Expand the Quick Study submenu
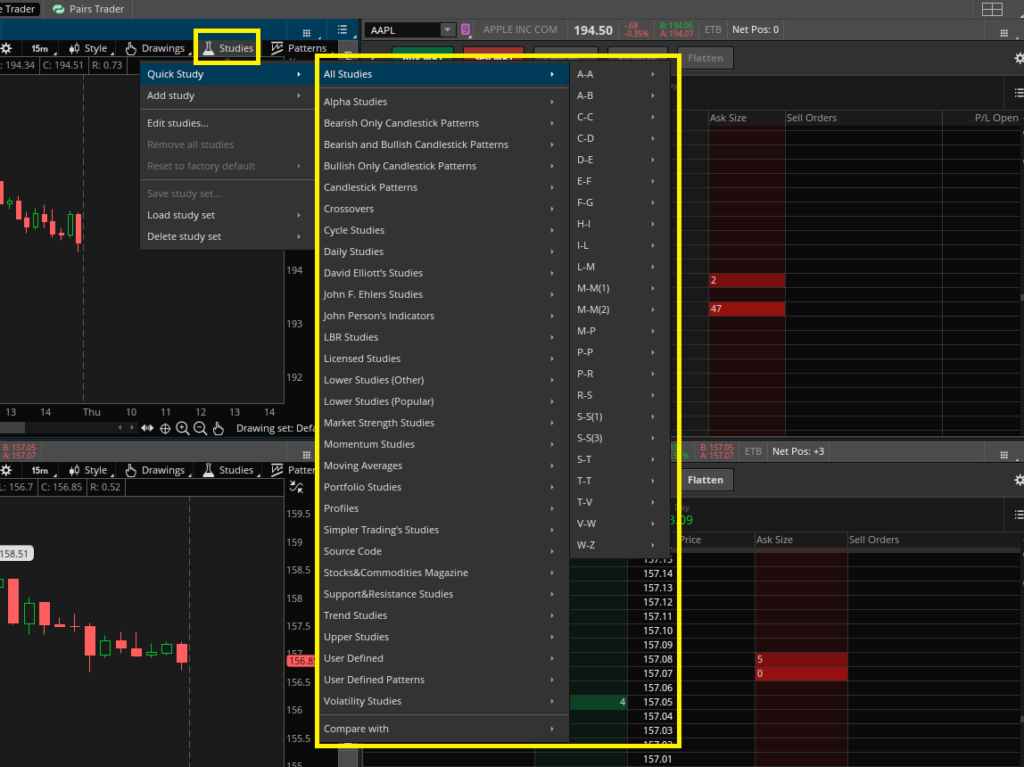1024x767 pixels. [x=226, y=74]
